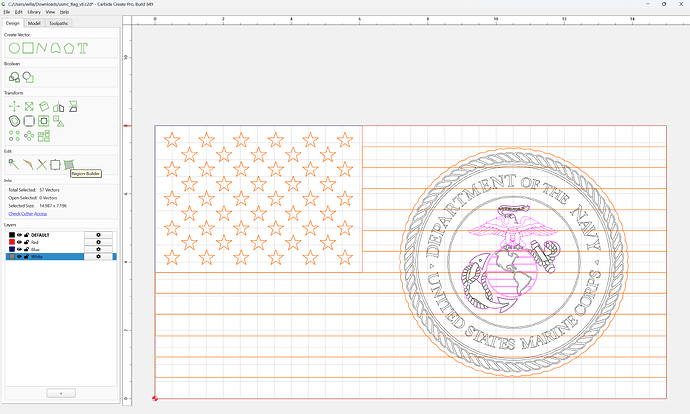Viewport: 690px width, 414px height.
Task: Click the add layer plus button
Action: pos(61,393)
